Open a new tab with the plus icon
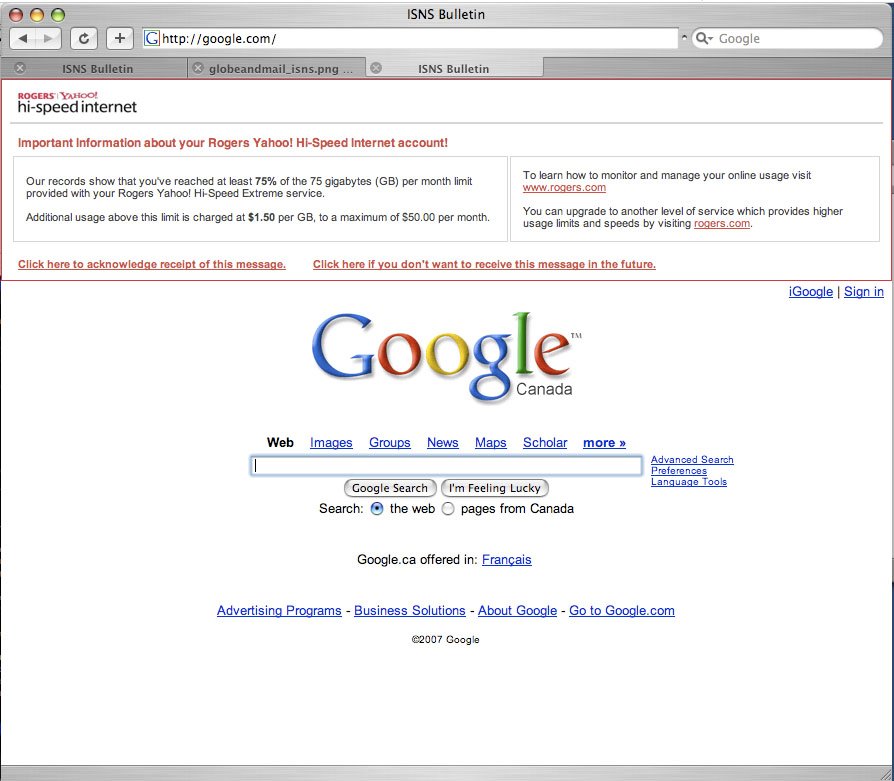The height and width of the screenshot is (781, 894). (119, 38)
